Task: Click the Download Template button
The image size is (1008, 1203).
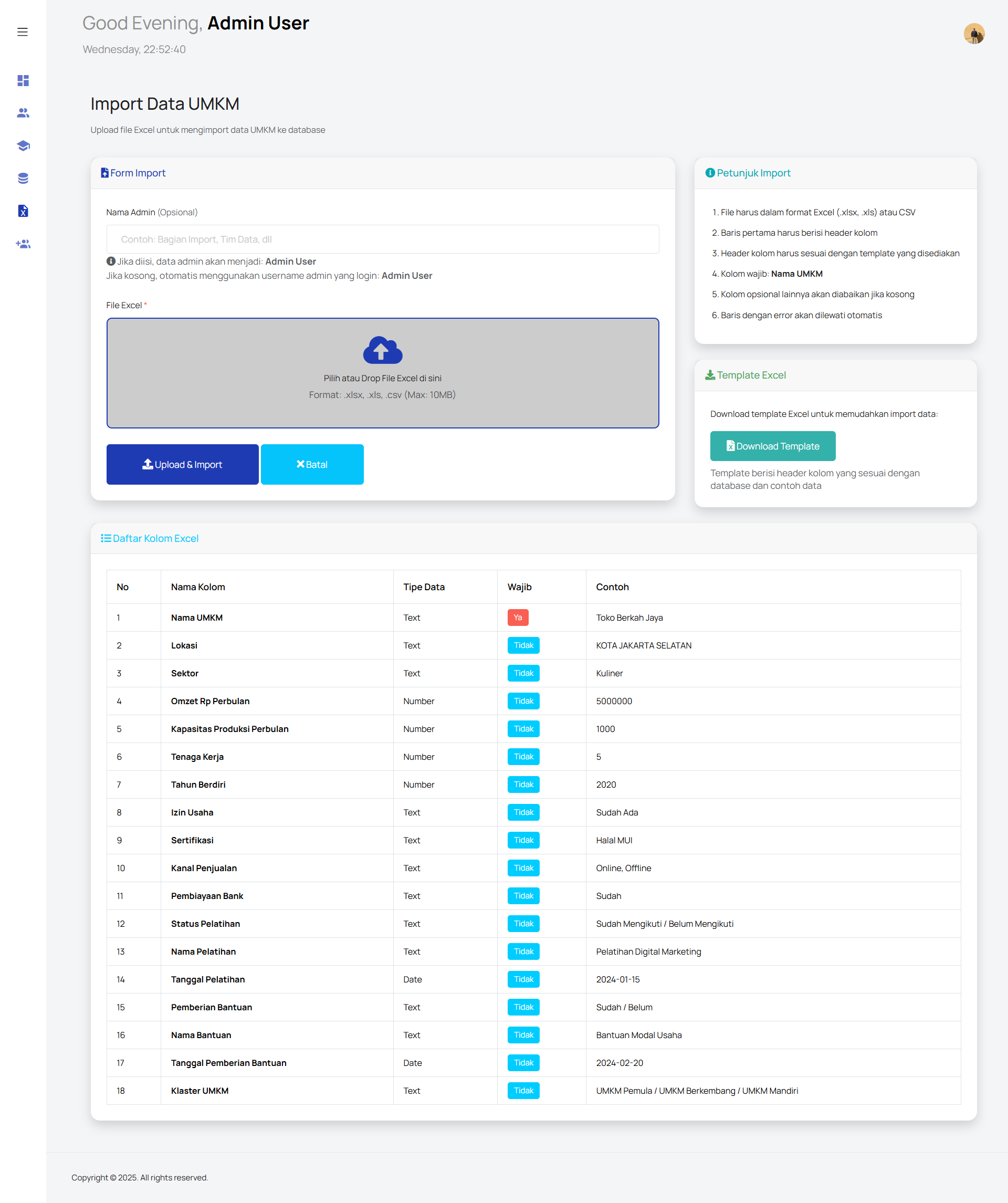Action: click(x=772, y=446)
